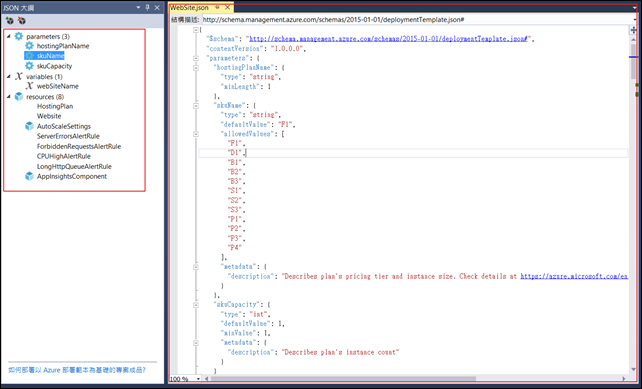Collapse the variables tree node arrow
This screenshot has width=642, height=389.
point(9,76)
